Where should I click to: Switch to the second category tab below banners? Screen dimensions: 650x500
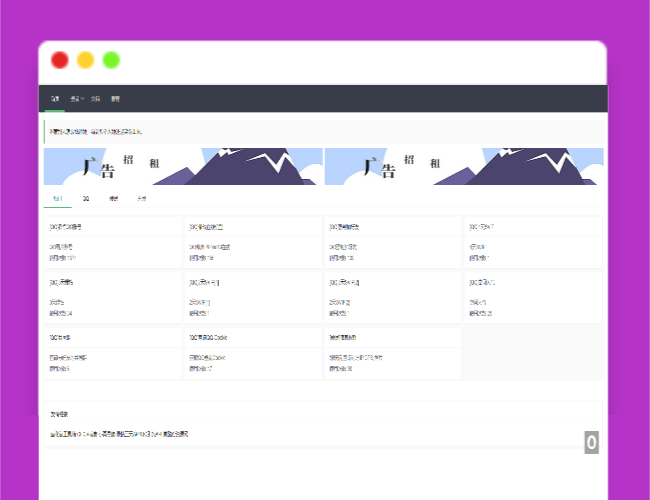pos(86,199)
